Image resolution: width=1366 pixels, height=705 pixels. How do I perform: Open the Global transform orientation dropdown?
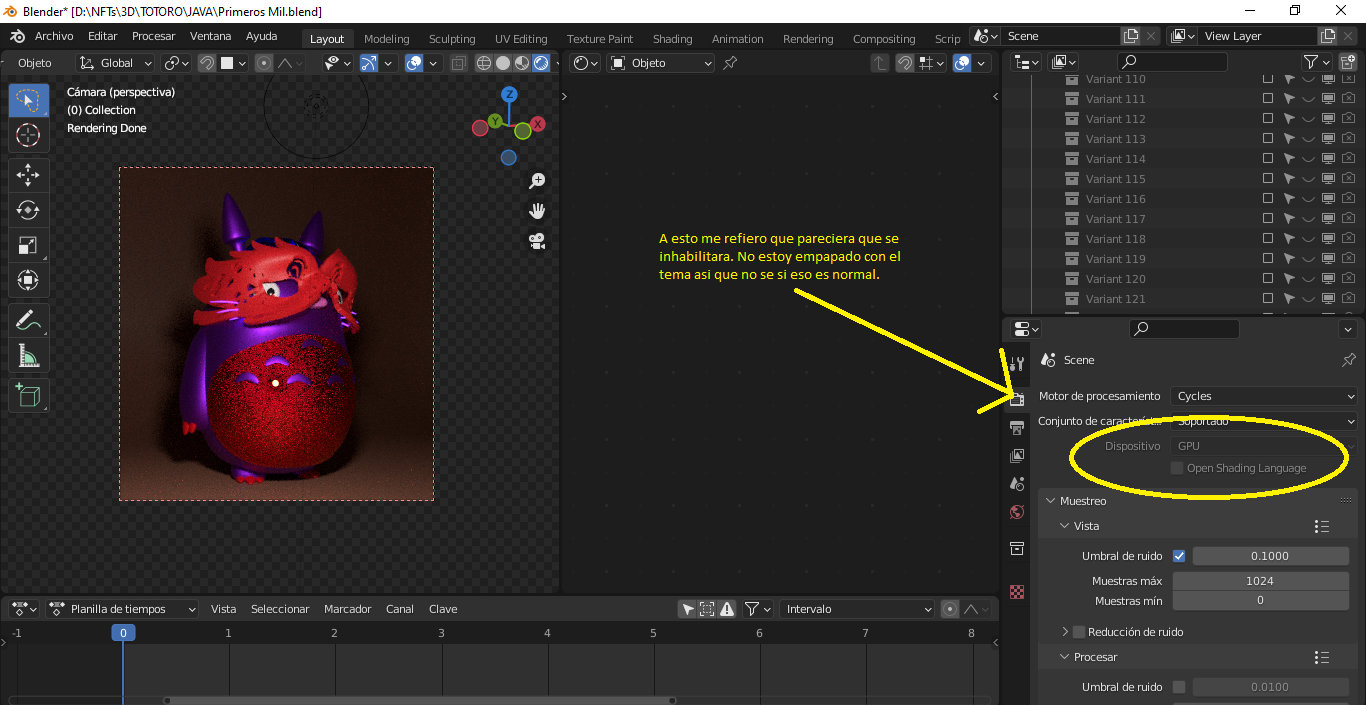[x=116, y=63]
